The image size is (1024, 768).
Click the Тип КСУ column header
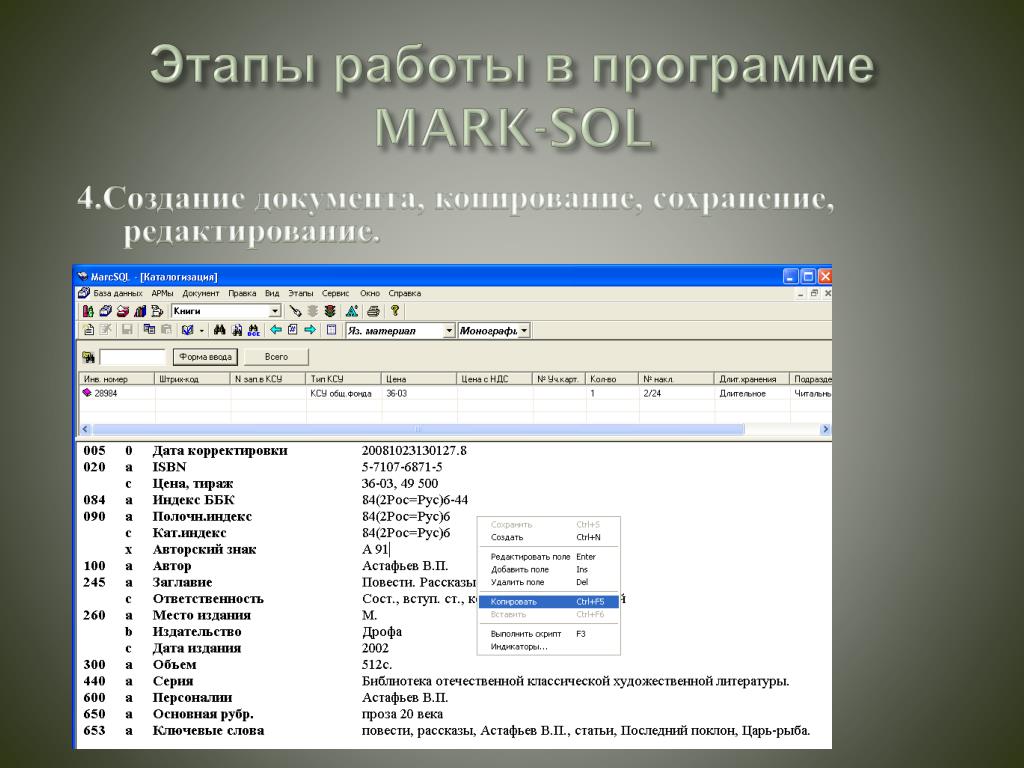[343, 379]
